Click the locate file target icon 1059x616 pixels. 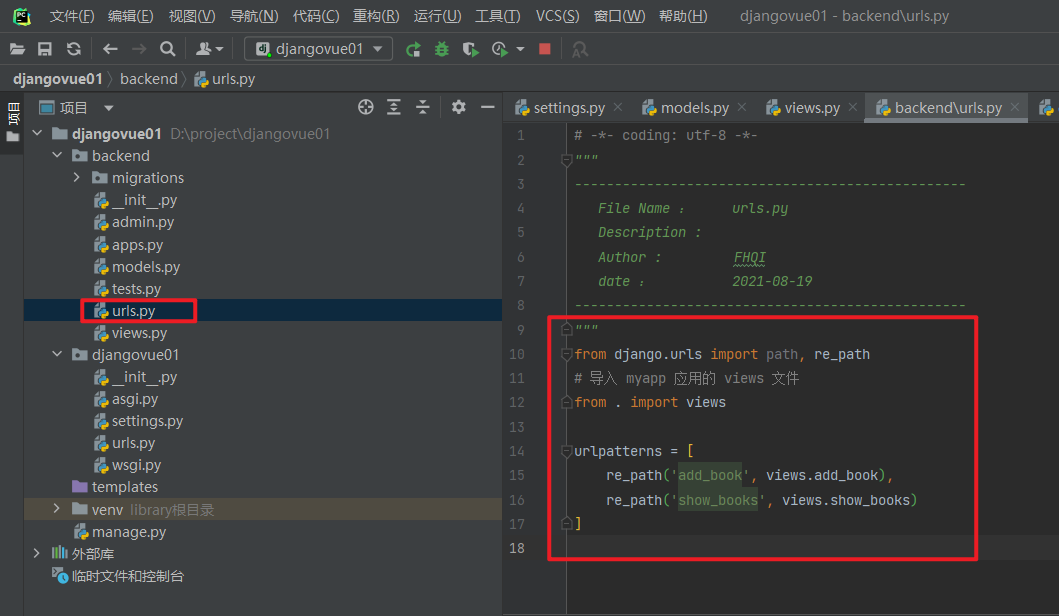pos(365,107)
